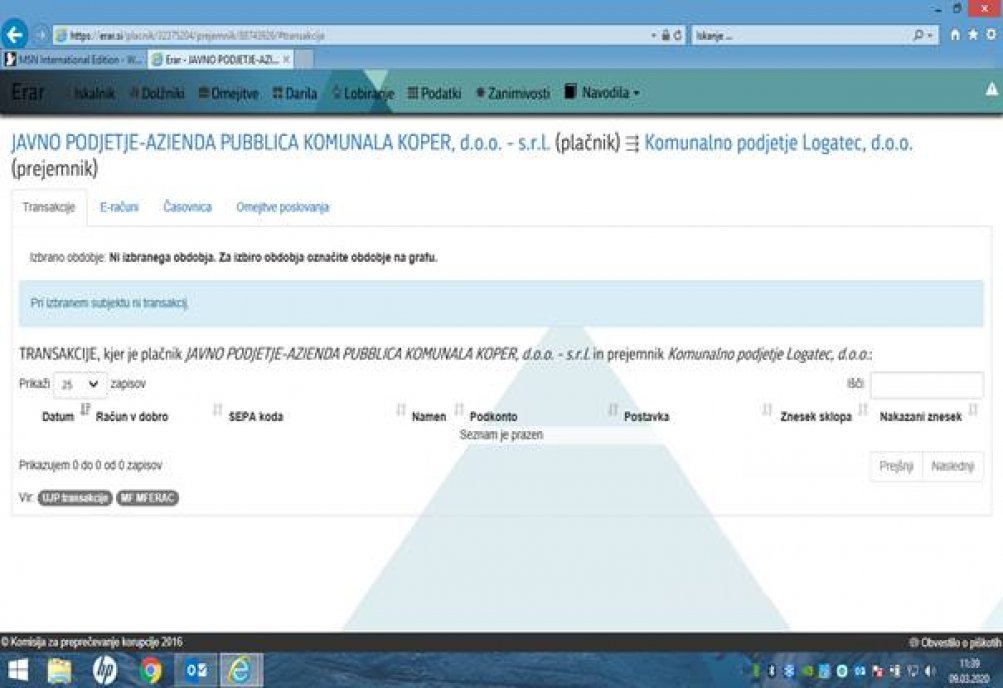Sort the table by SEPA koda
This screenshot has width=1003, height=688.
[x=256, y=417]
